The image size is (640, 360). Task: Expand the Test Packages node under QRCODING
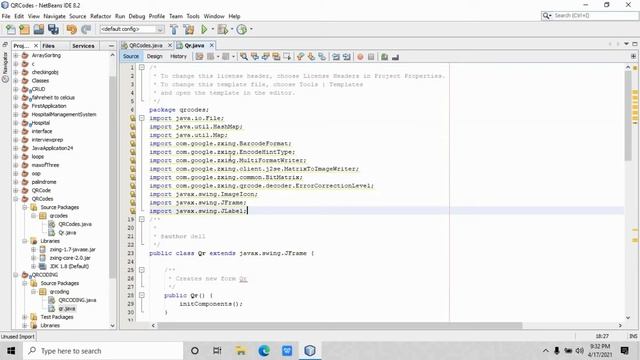[x=24, y=317]
